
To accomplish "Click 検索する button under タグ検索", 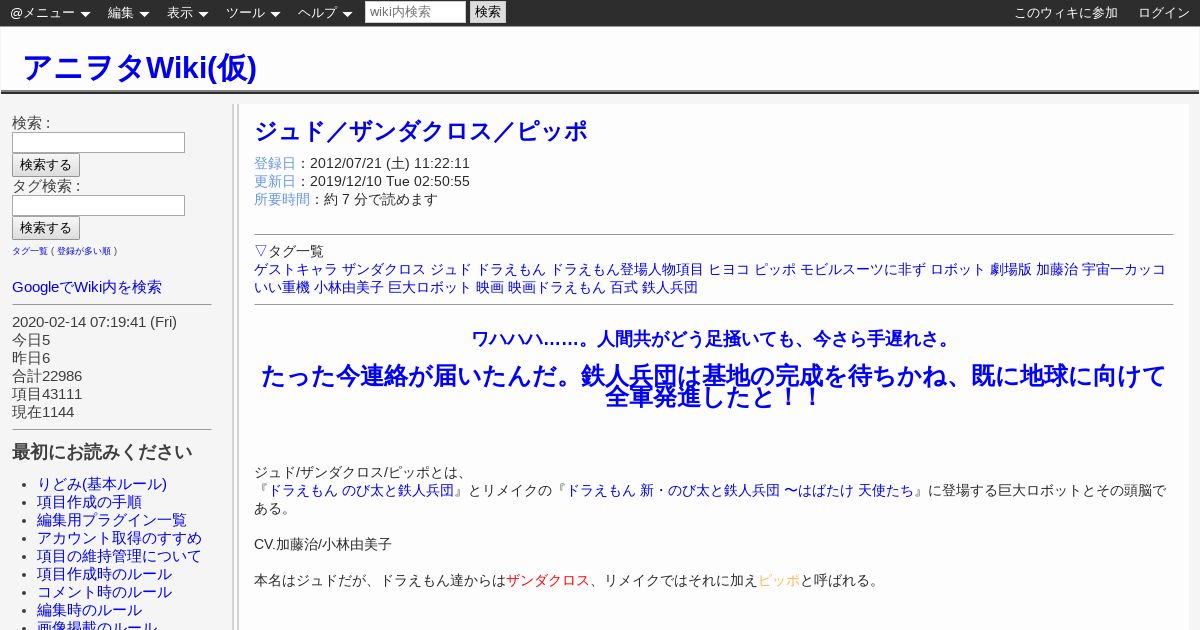I will click(46, 228).
